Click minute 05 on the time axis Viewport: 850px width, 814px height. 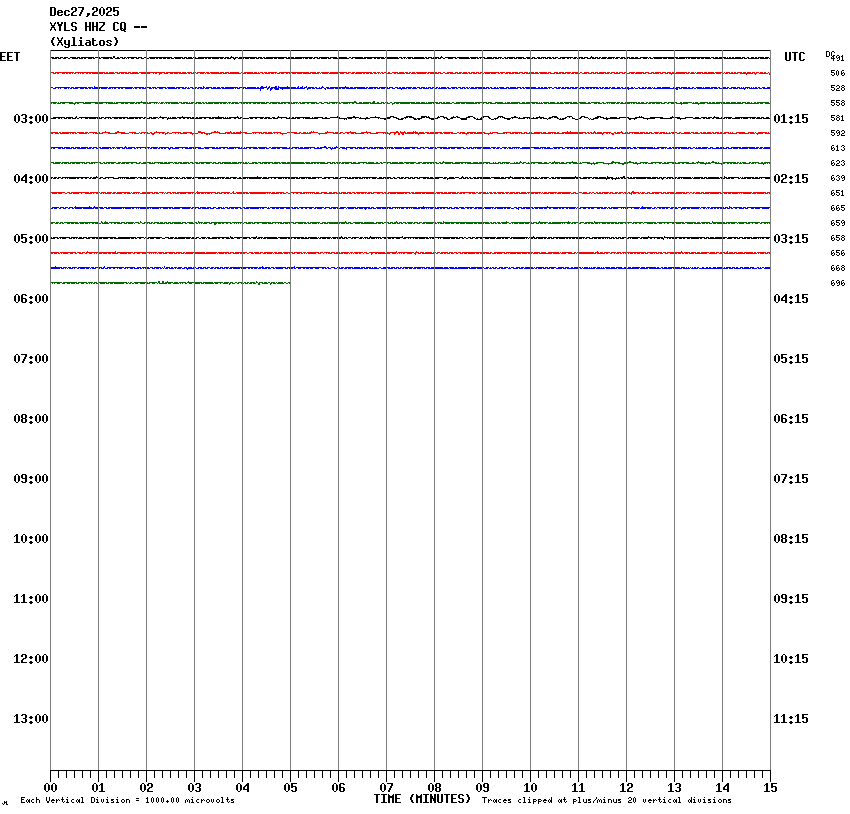coord(290,788)
